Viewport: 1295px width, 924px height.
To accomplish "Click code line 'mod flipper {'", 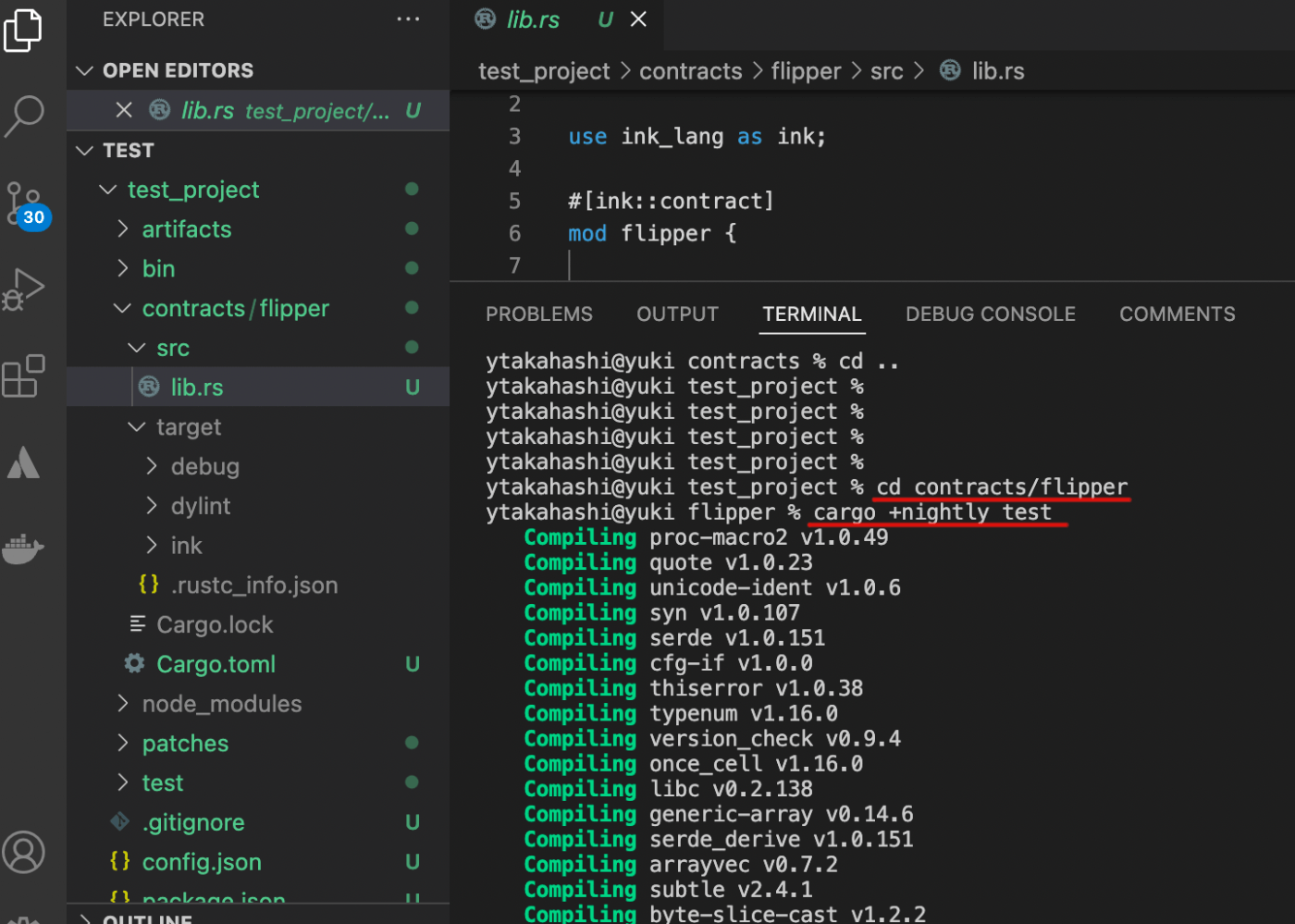I will click(652, 233).
